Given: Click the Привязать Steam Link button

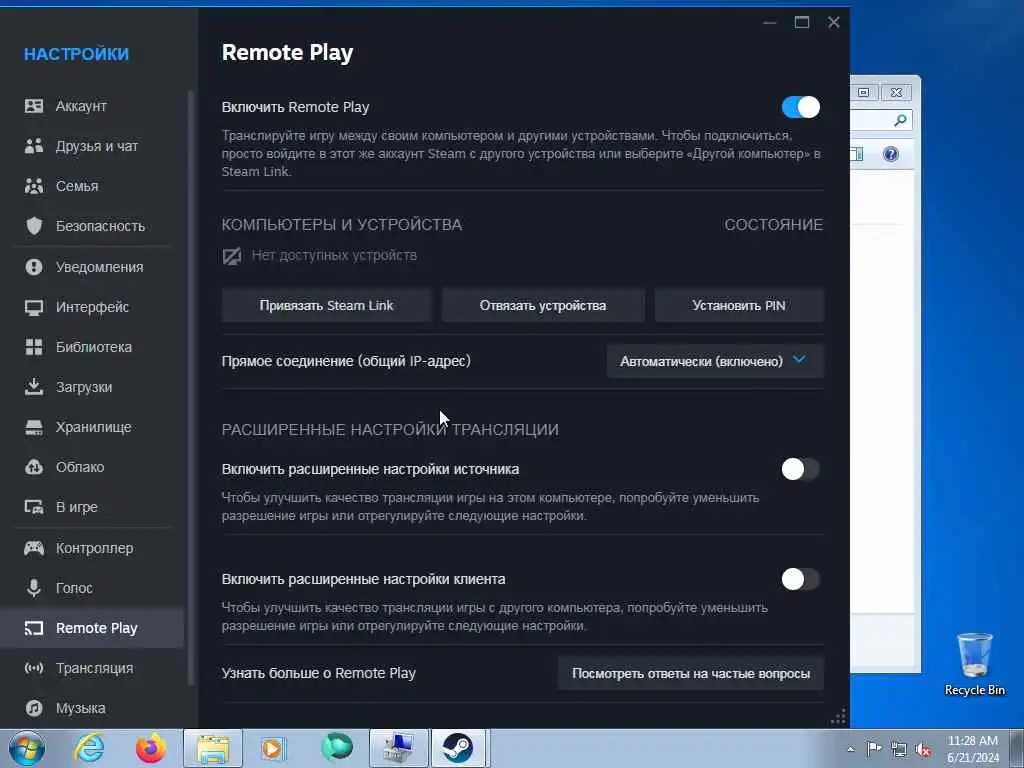Looking at the screenshot, I should (x=327, y=306).
